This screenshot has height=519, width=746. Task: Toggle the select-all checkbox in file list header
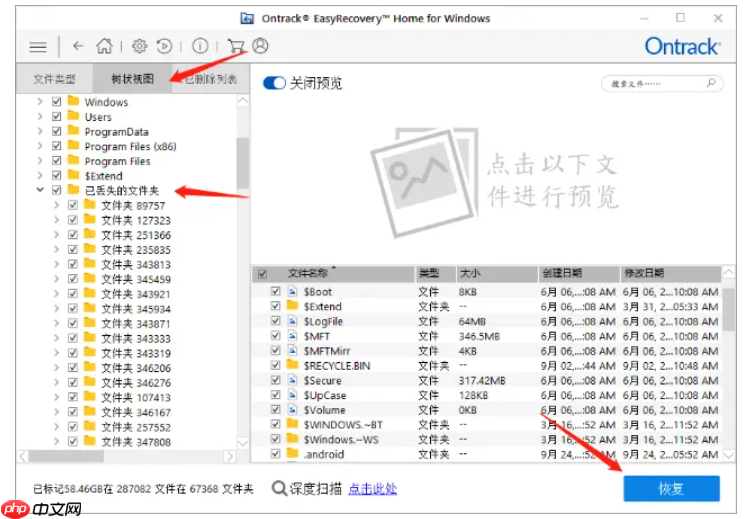point(262,274)
